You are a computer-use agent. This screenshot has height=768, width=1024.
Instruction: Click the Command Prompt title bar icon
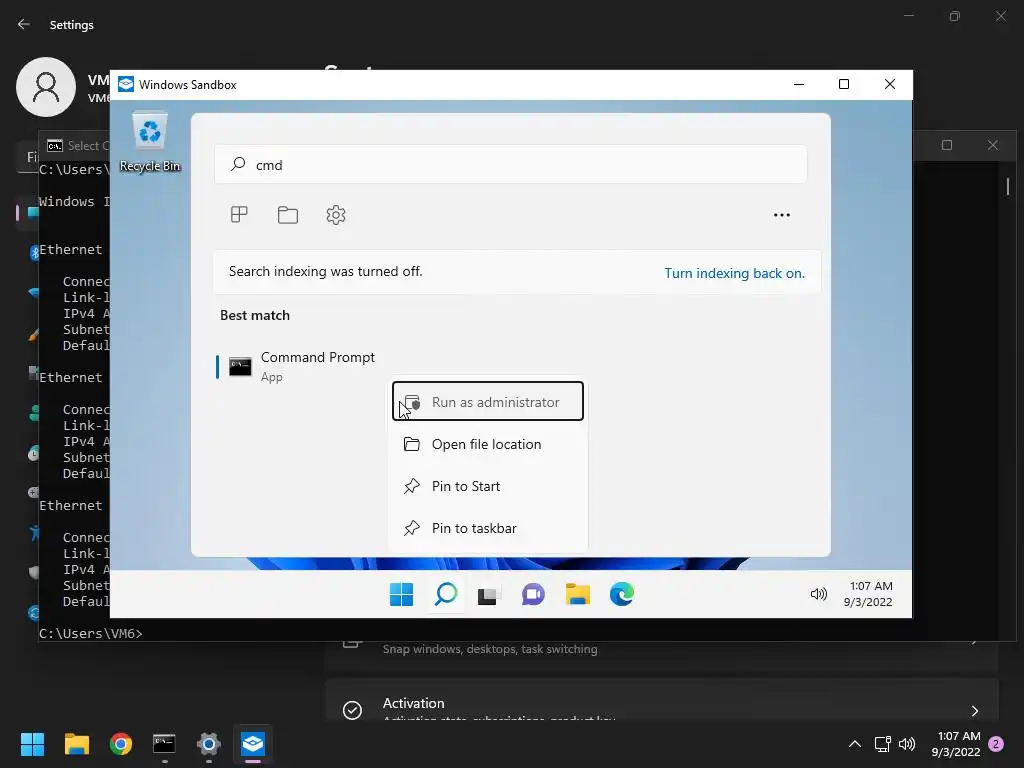55,146
